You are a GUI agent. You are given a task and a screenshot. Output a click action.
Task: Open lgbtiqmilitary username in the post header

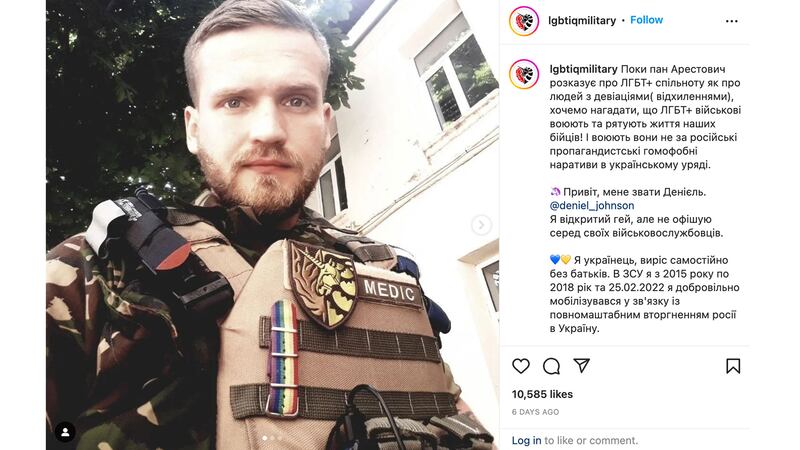click(x=582, y=20)
